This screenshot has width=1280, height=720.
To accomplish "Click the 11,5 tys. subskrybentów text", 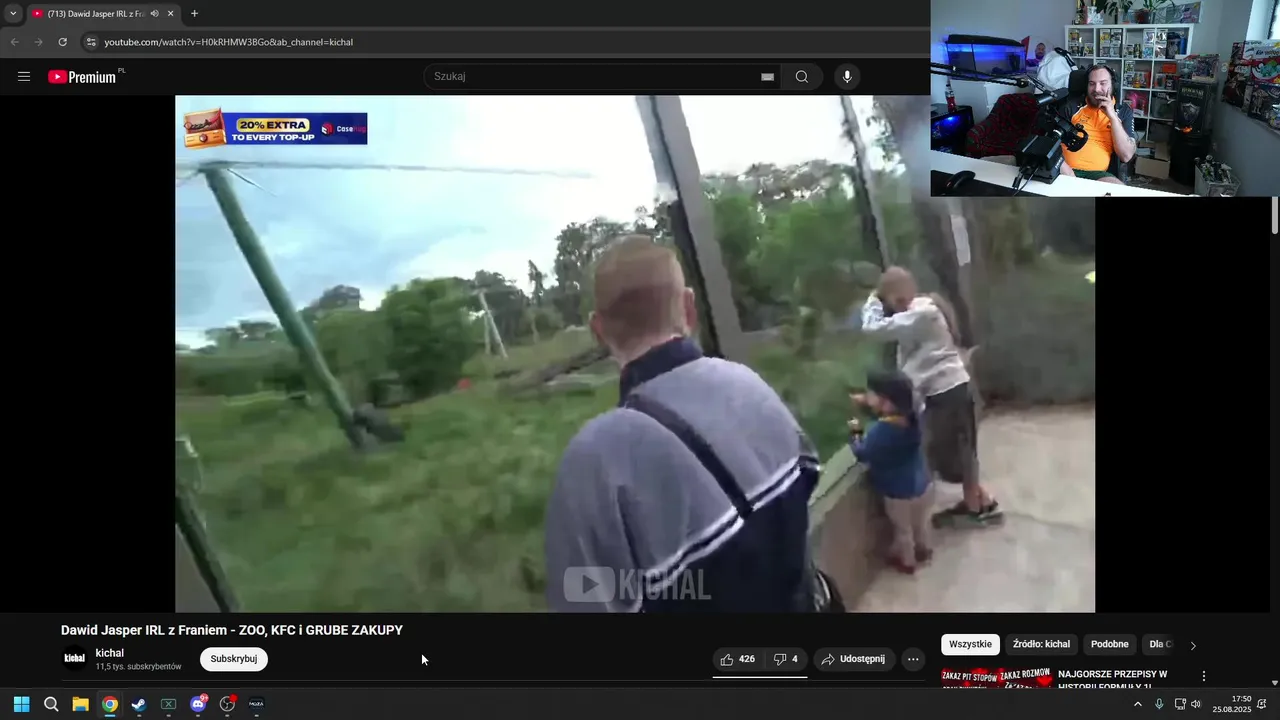I will pos(139,667).
